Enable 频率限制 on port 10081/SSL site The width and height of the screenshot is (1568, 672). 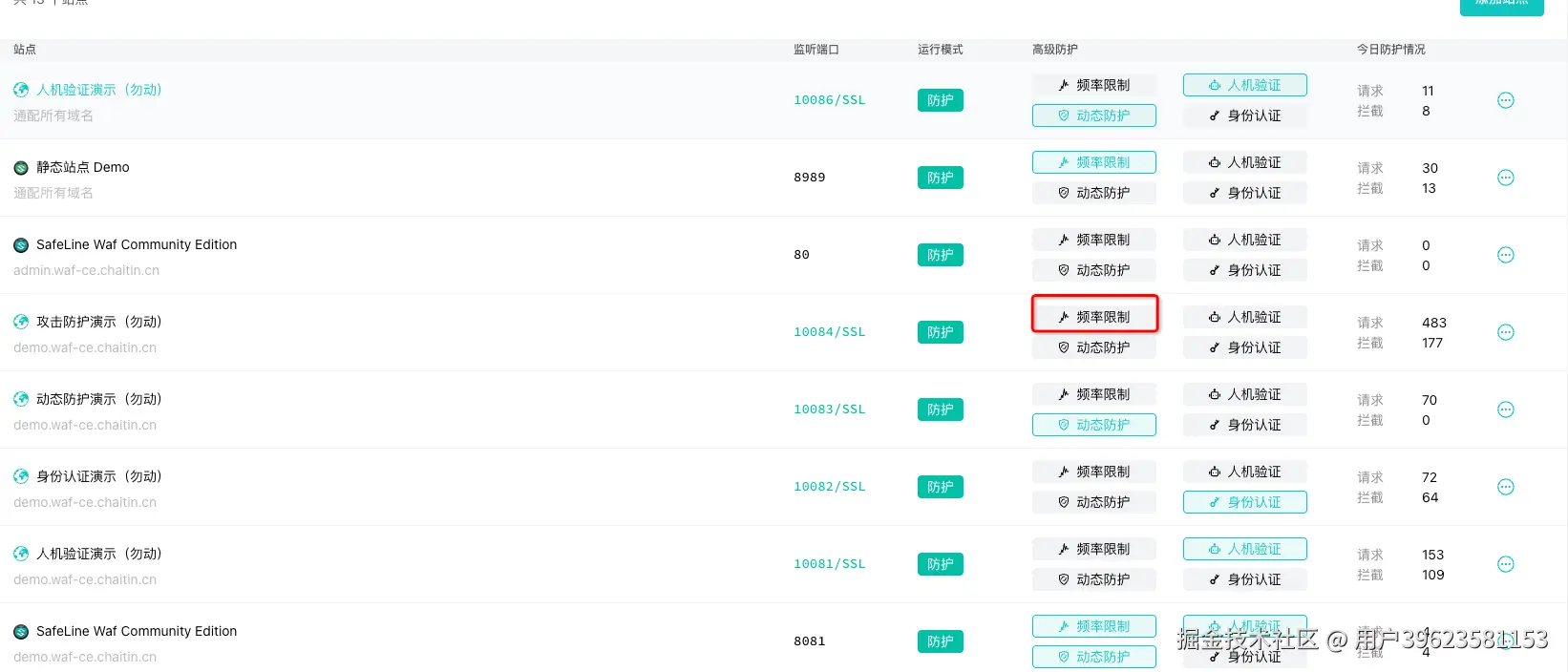1094,549
